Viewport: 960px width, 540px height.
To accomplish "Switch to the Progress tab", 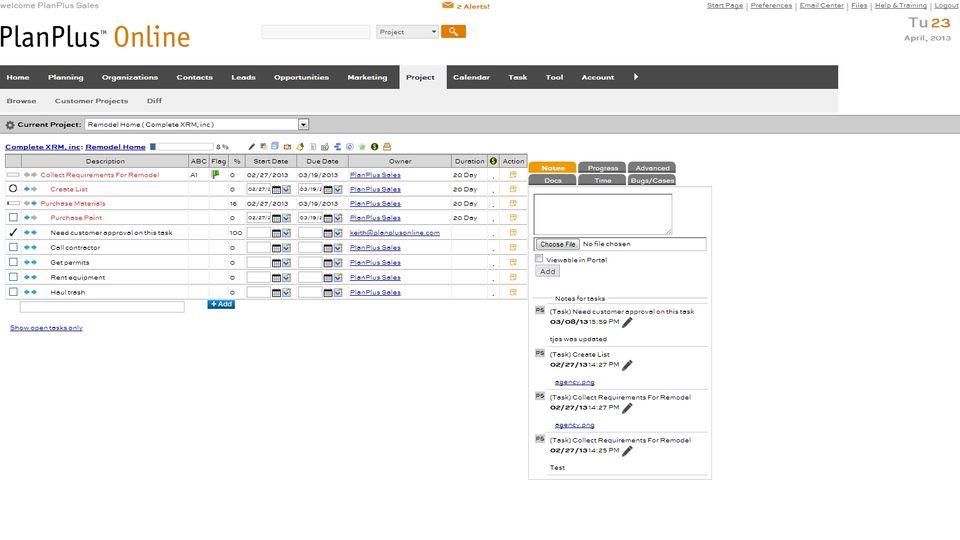I will (602, 168).
